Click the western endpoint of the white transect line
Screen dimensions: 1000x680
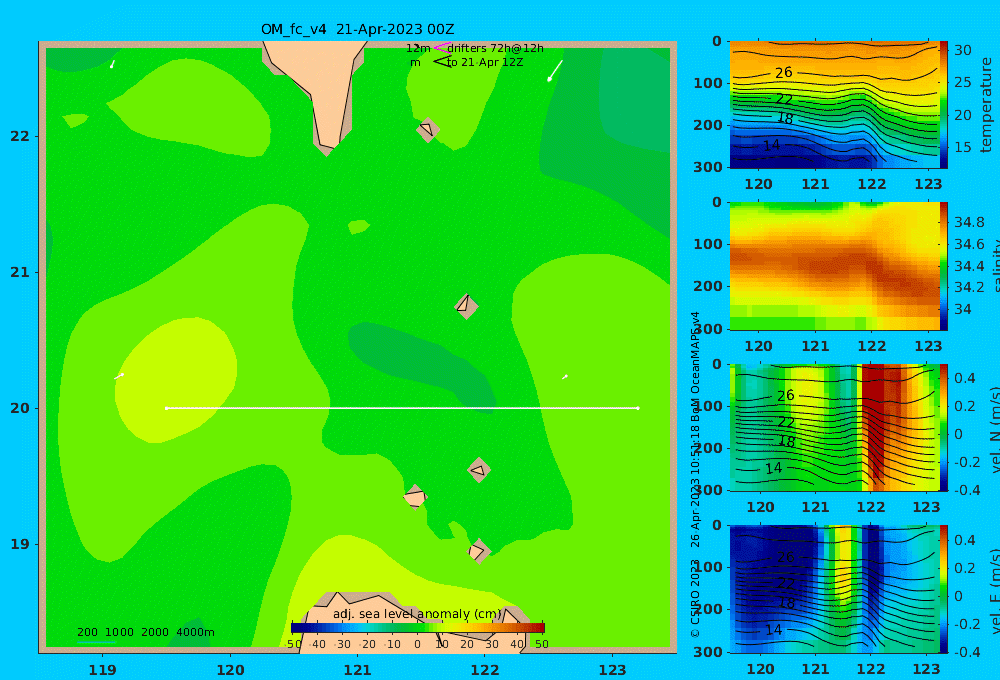click(166, 408)
